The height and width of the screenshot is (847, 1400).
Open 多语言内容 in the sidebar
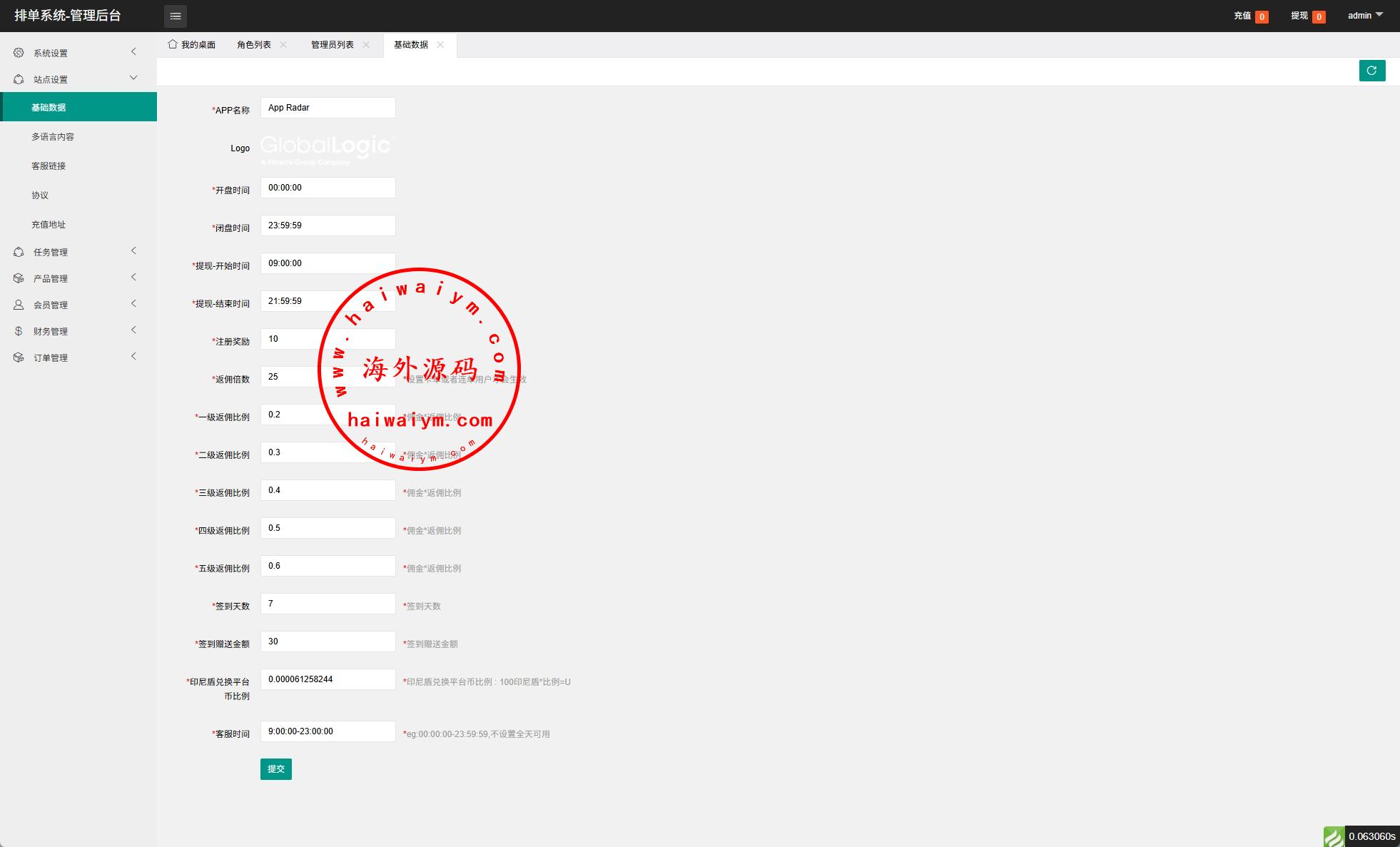(53, 136)
